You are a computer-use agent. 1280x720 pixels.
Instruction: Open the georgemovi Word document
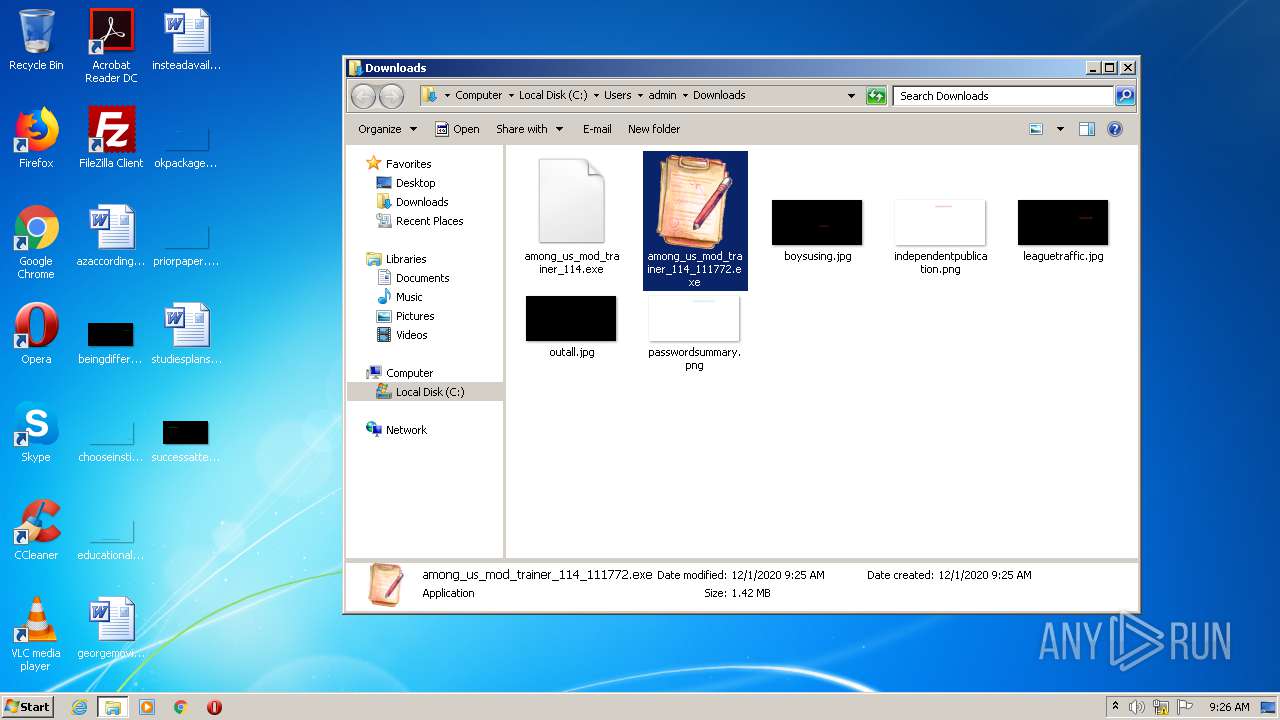(111, 628)
